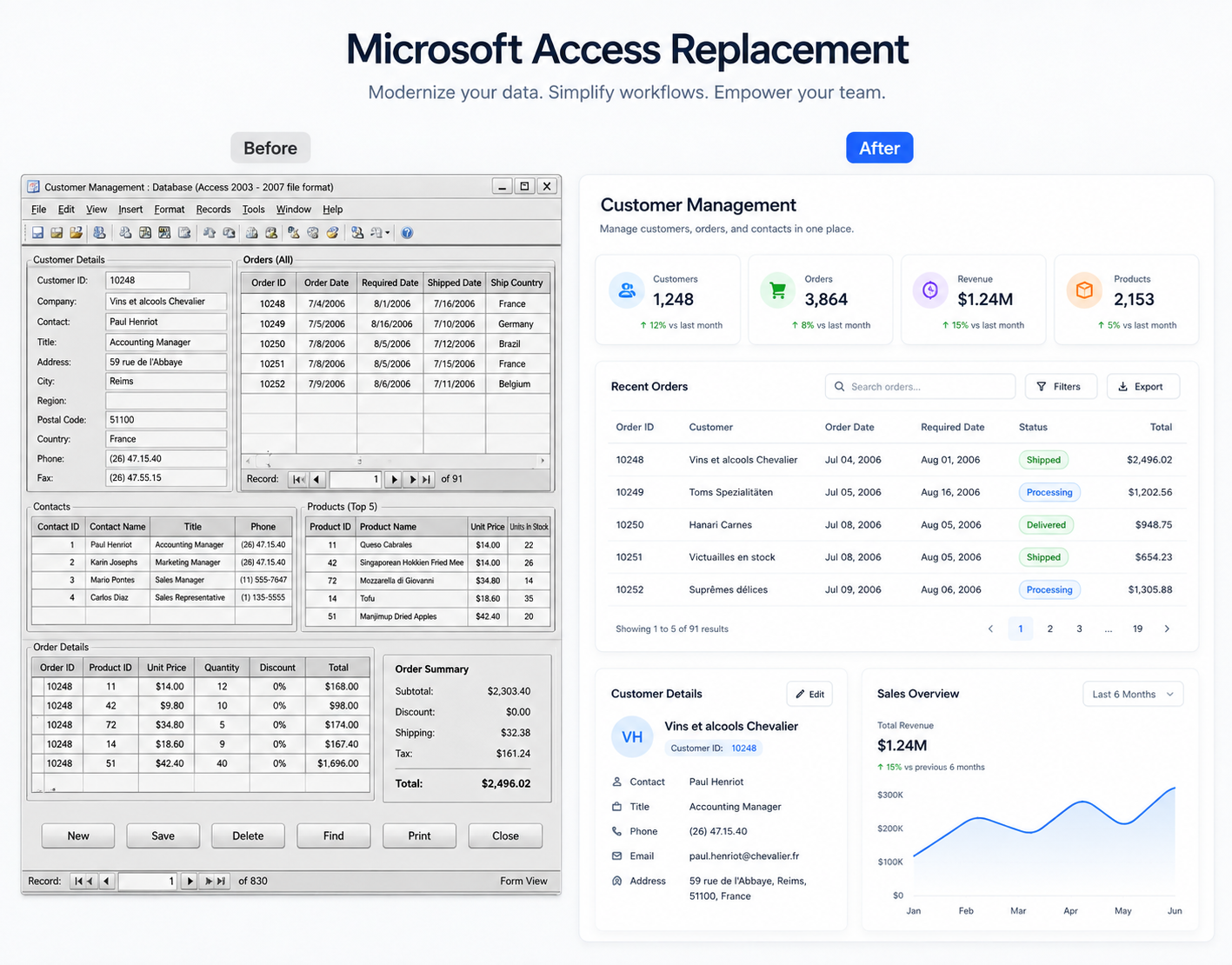1232x965 pixels.
Task: Jump to first record in Orders navigator
Action: pyautogui.click(x=298, y=479)
